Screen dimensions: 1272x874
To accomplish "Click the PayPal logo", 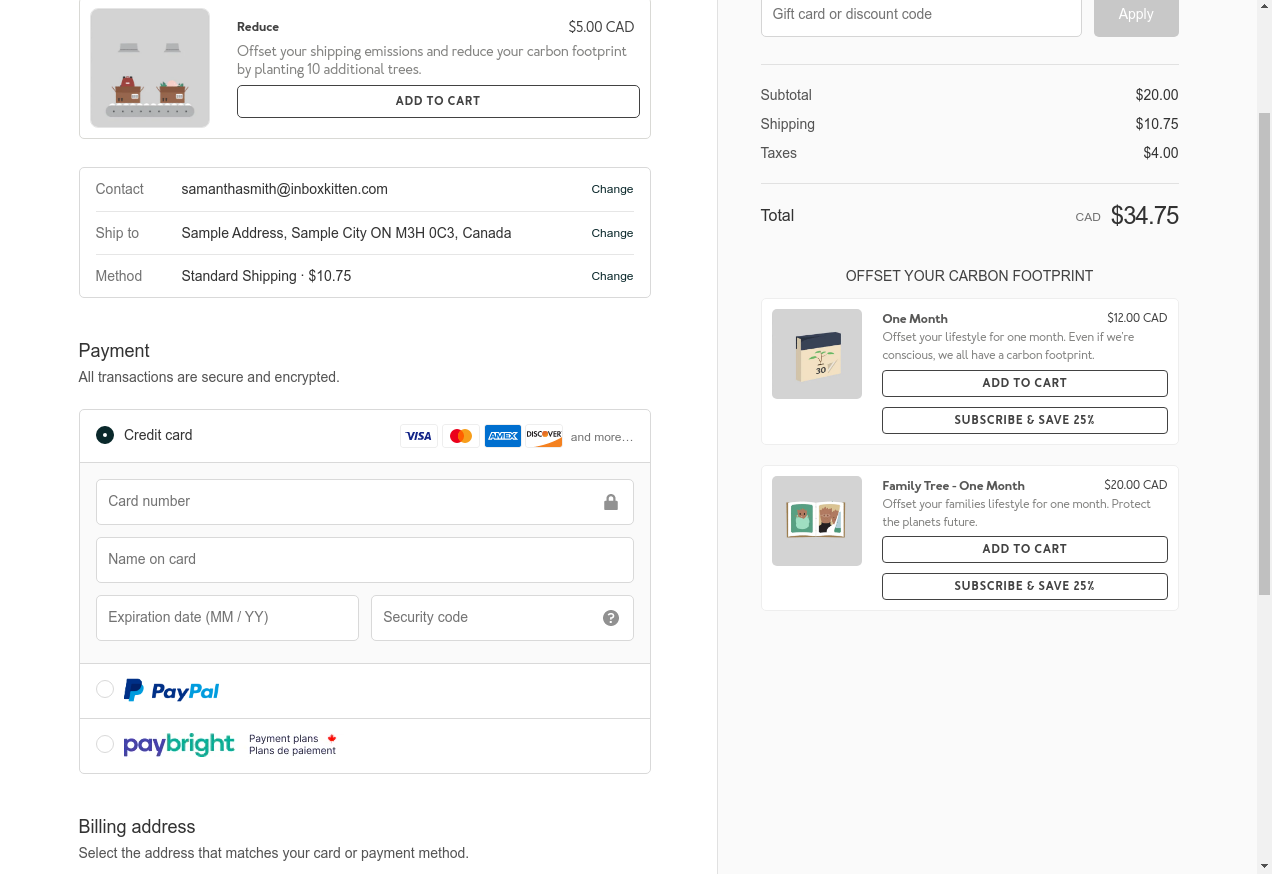I will tap(171, 690).
